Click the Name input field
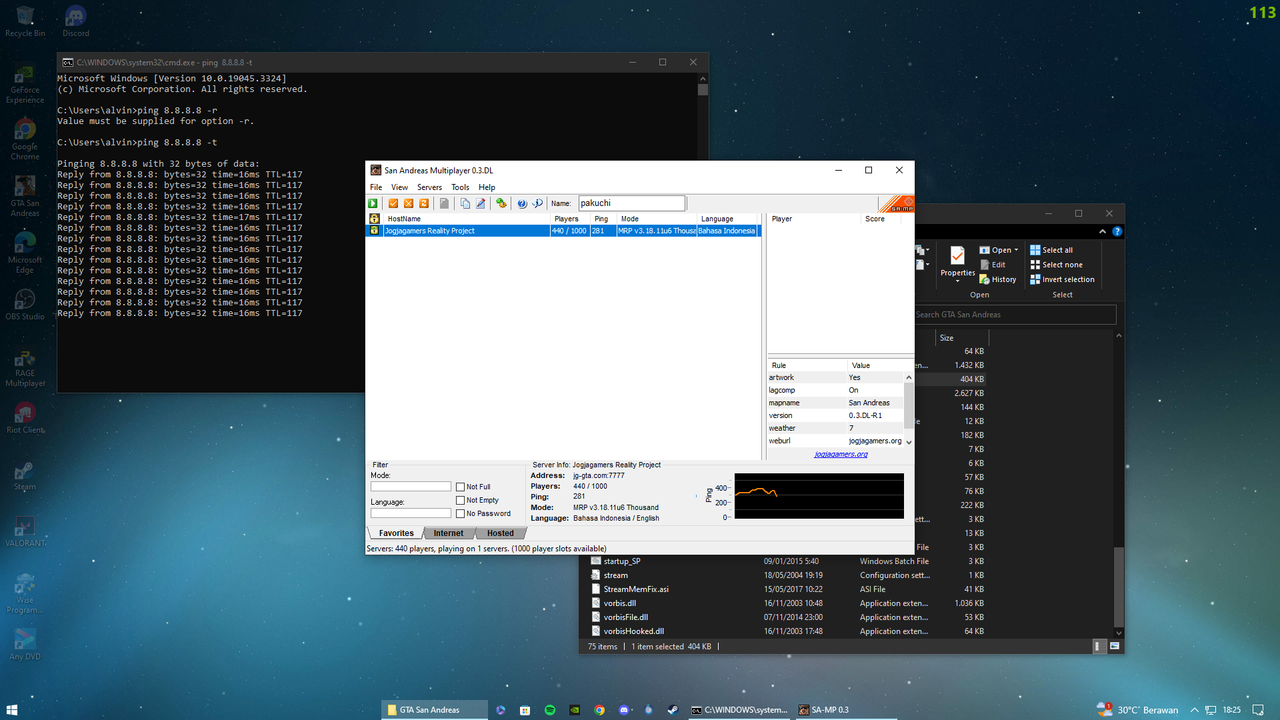The height and width of the screenshot is (720, 1280). (632, 203)
